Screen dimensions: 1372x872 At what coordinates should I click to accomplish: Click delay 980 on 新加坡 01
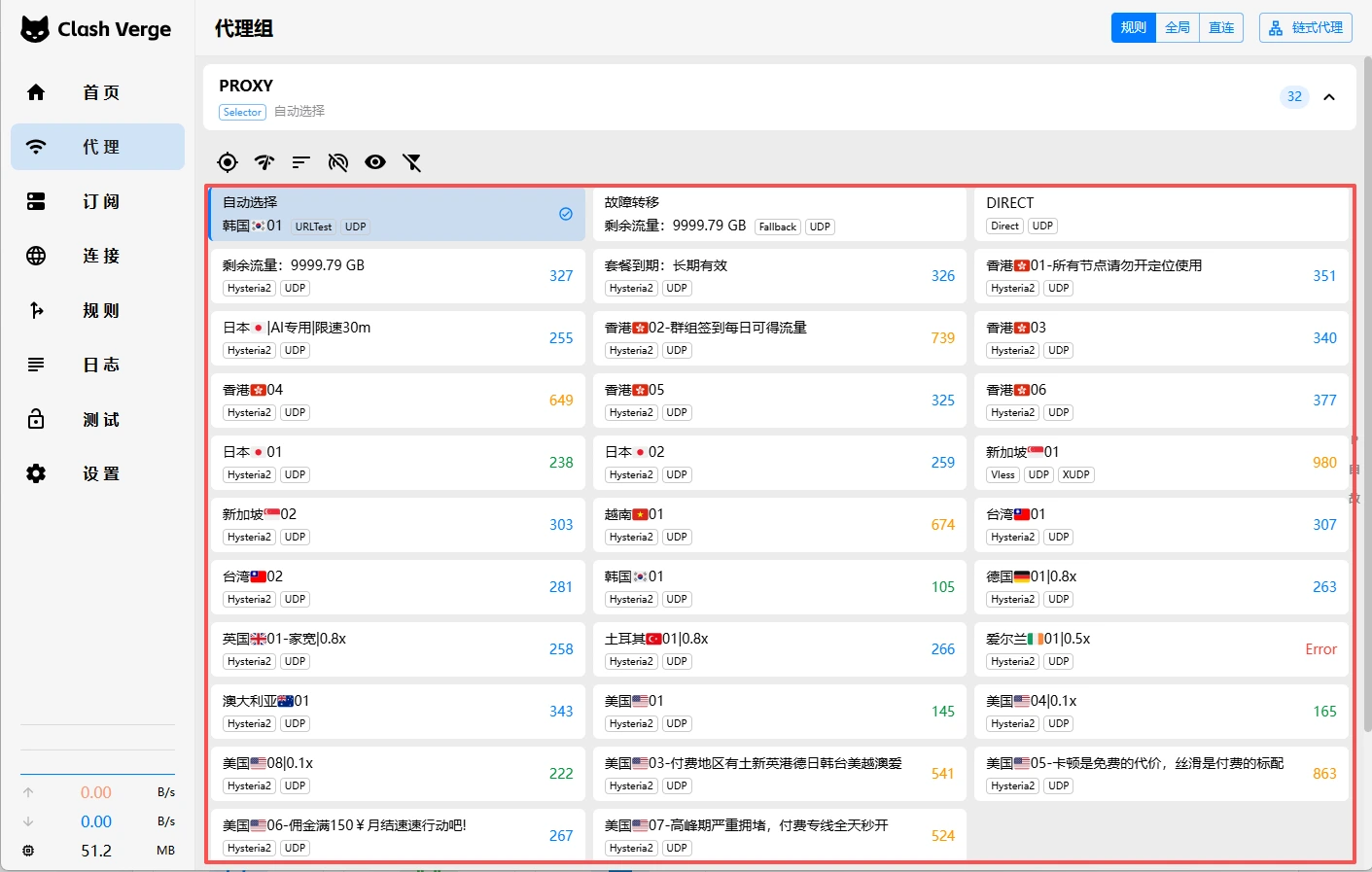point(1324,463)
